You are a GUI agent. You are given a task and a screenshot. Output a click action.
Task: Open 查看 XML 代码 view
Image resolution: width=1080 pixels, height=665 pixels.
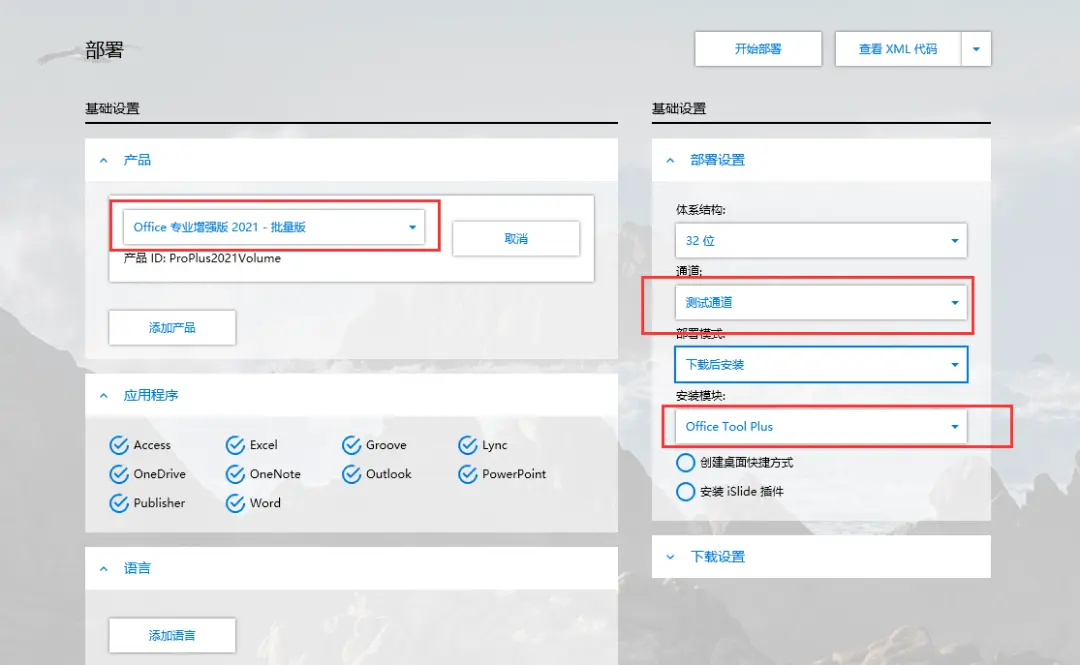pyautogui.click(x=897, y=49)
